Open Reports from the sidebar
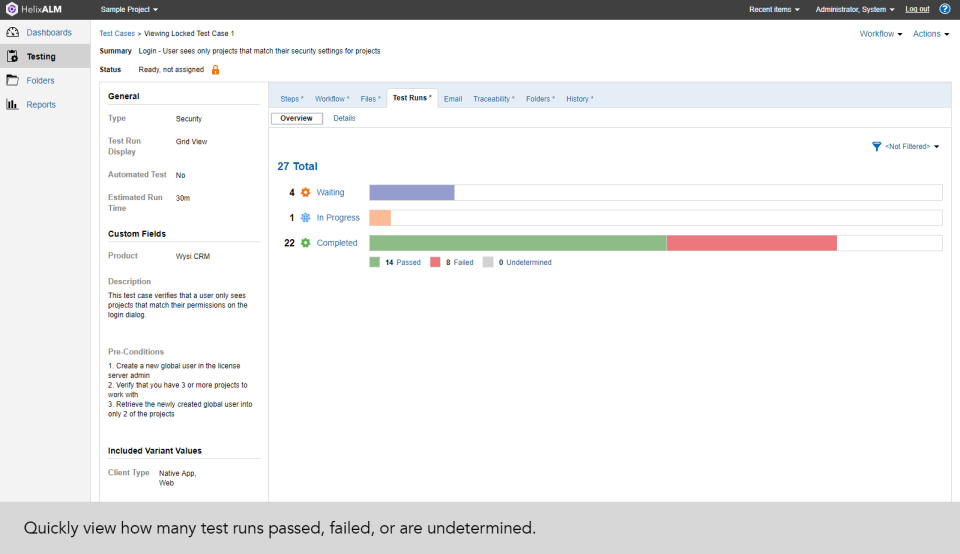Screen dimensions: 960x554 pos(41,104)
